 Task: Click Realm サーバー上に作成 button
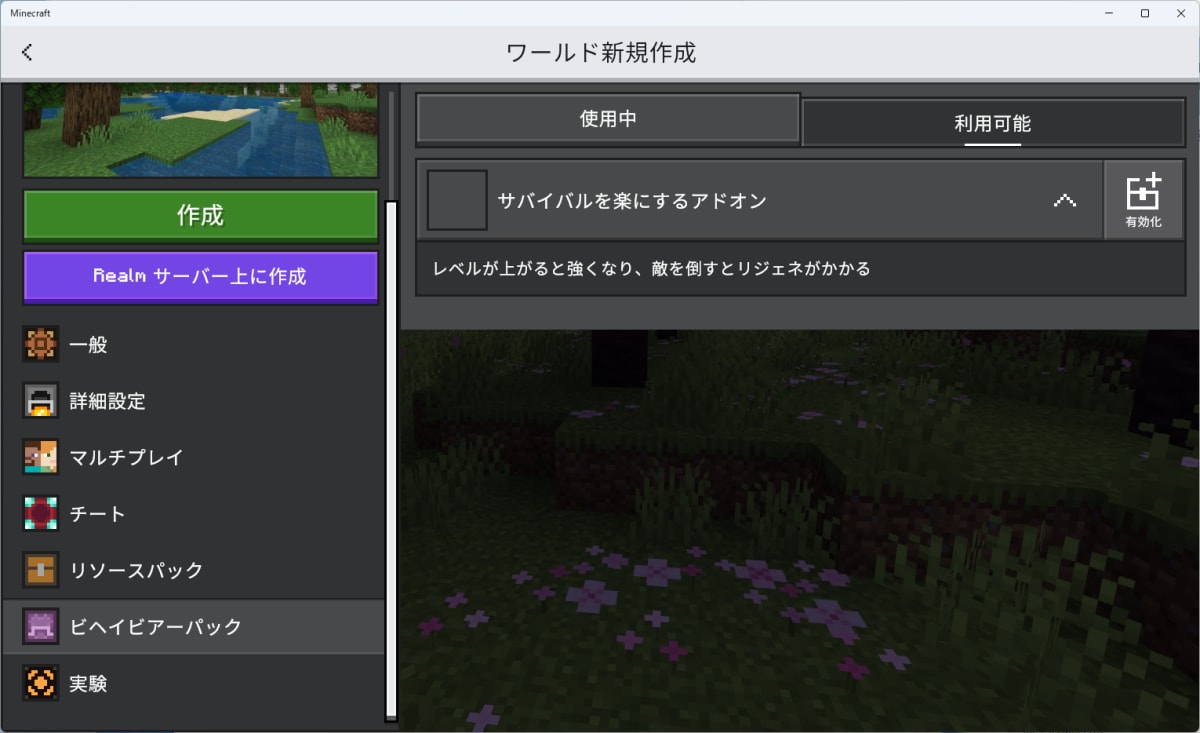point(200,276)
